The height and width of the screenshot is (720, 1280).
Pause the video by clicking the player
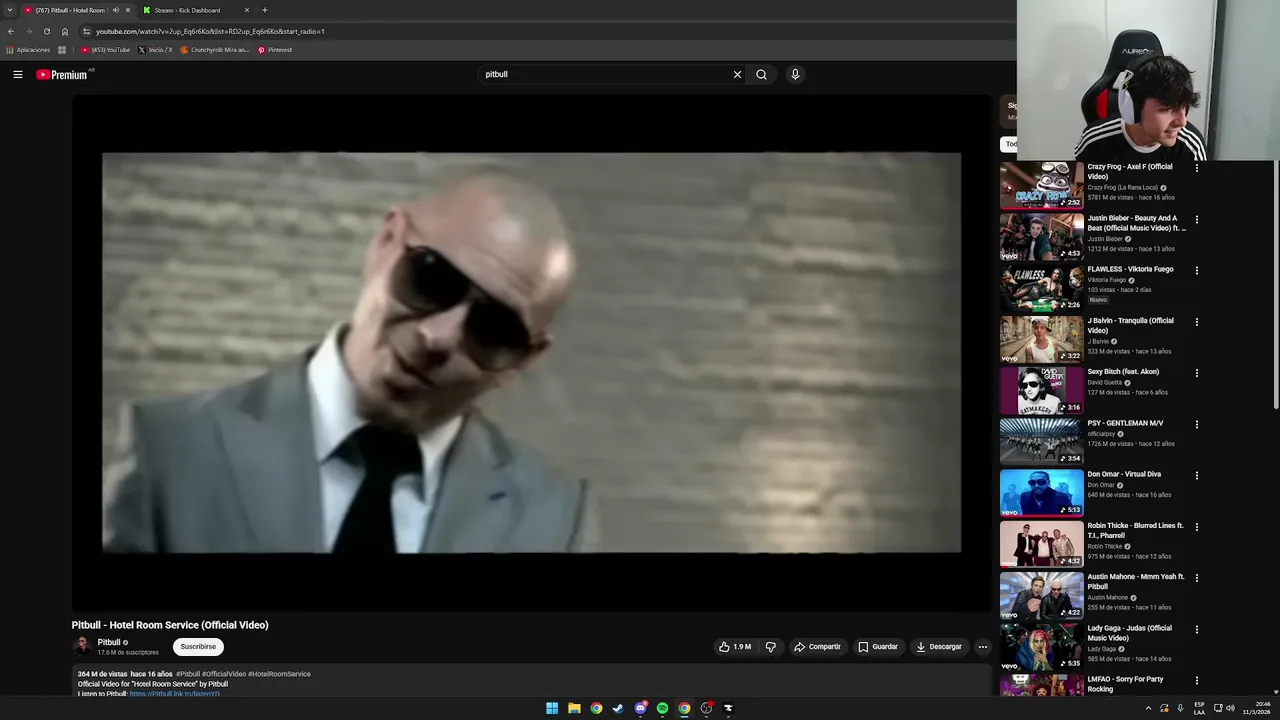click(x=531, y=352)
